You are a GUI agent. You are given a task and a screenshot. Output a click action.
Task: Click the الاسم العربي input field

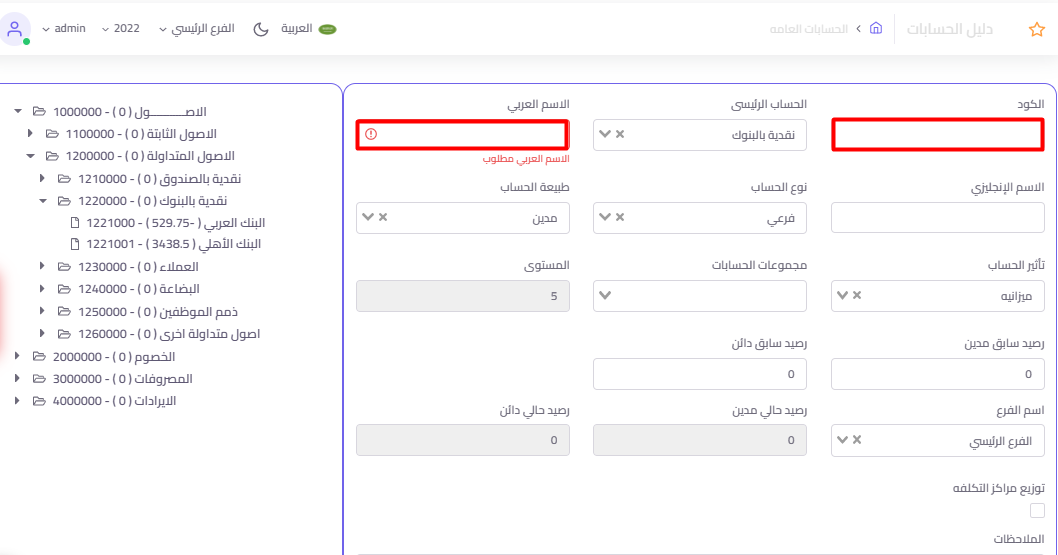click(x=462, y=134)
